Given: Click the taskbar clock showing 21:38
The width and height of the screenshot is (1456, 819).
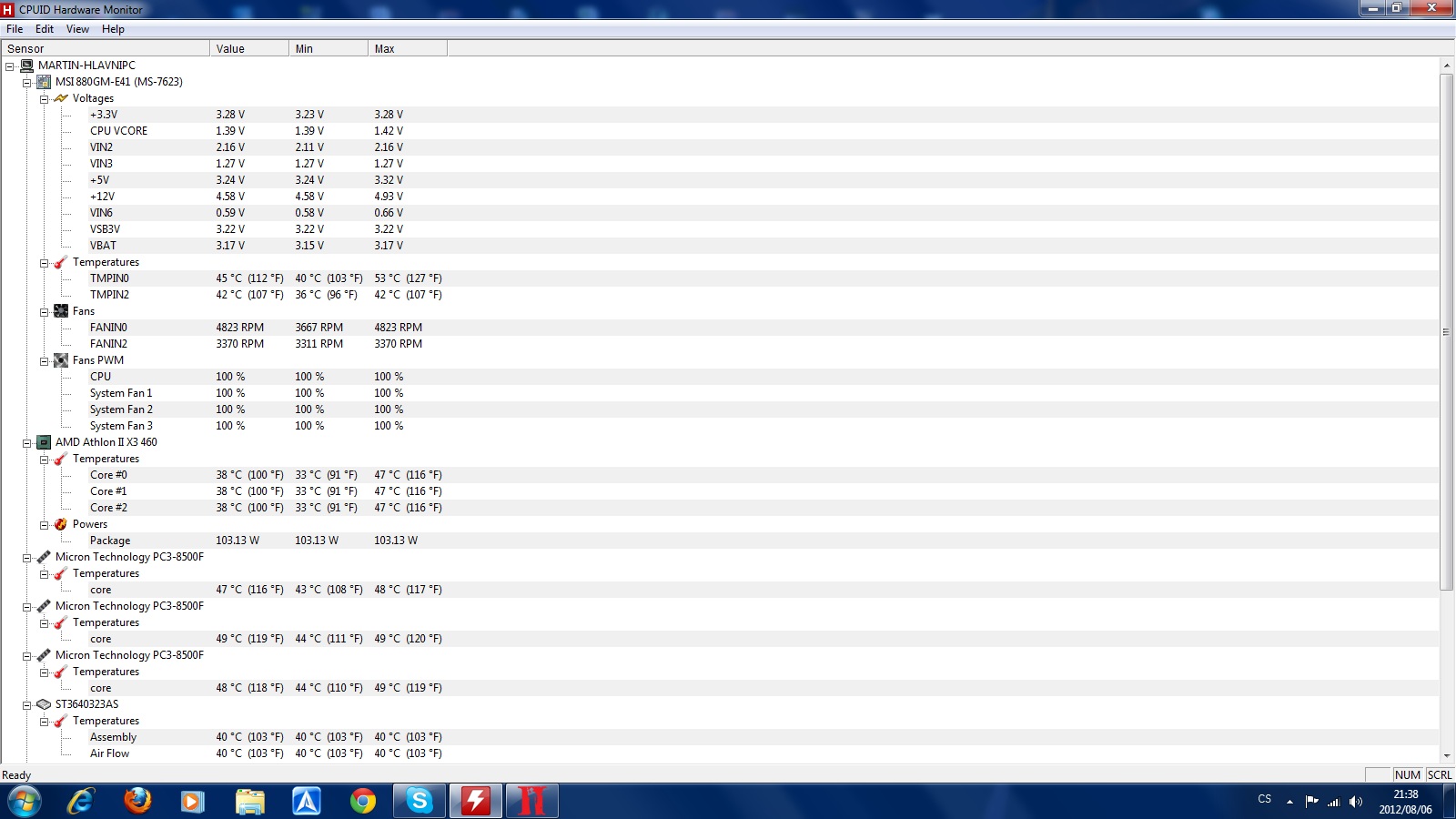Looking at the screenshot, I should (1405, 802).
